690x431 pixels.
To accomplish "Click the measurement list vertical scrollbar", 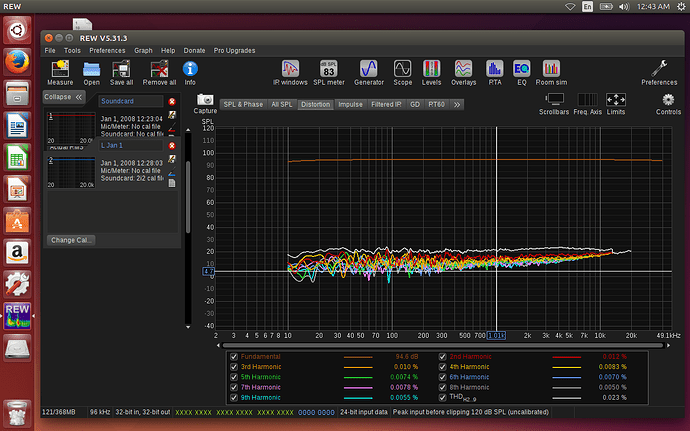I will click(188, 197).
